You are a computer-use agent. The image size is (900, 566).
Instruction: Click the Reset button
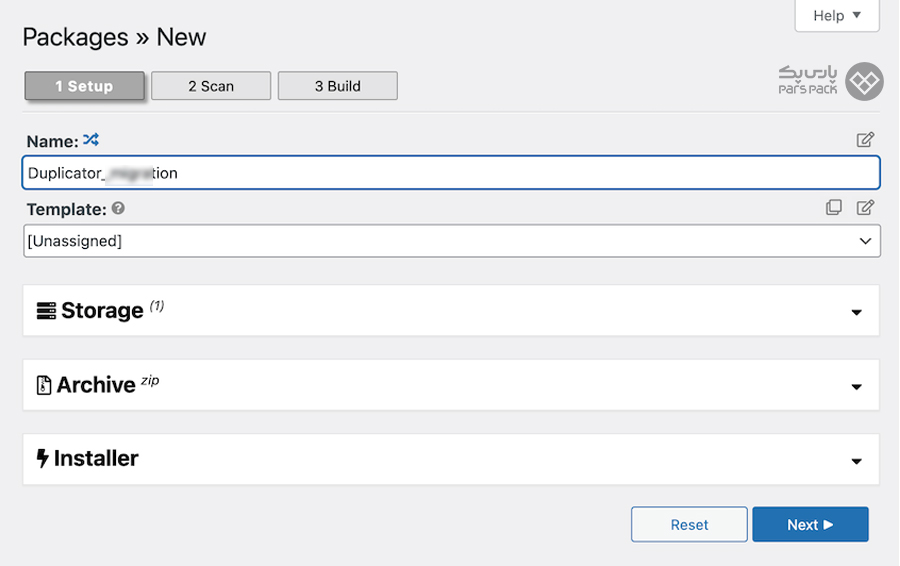point(689,524)
